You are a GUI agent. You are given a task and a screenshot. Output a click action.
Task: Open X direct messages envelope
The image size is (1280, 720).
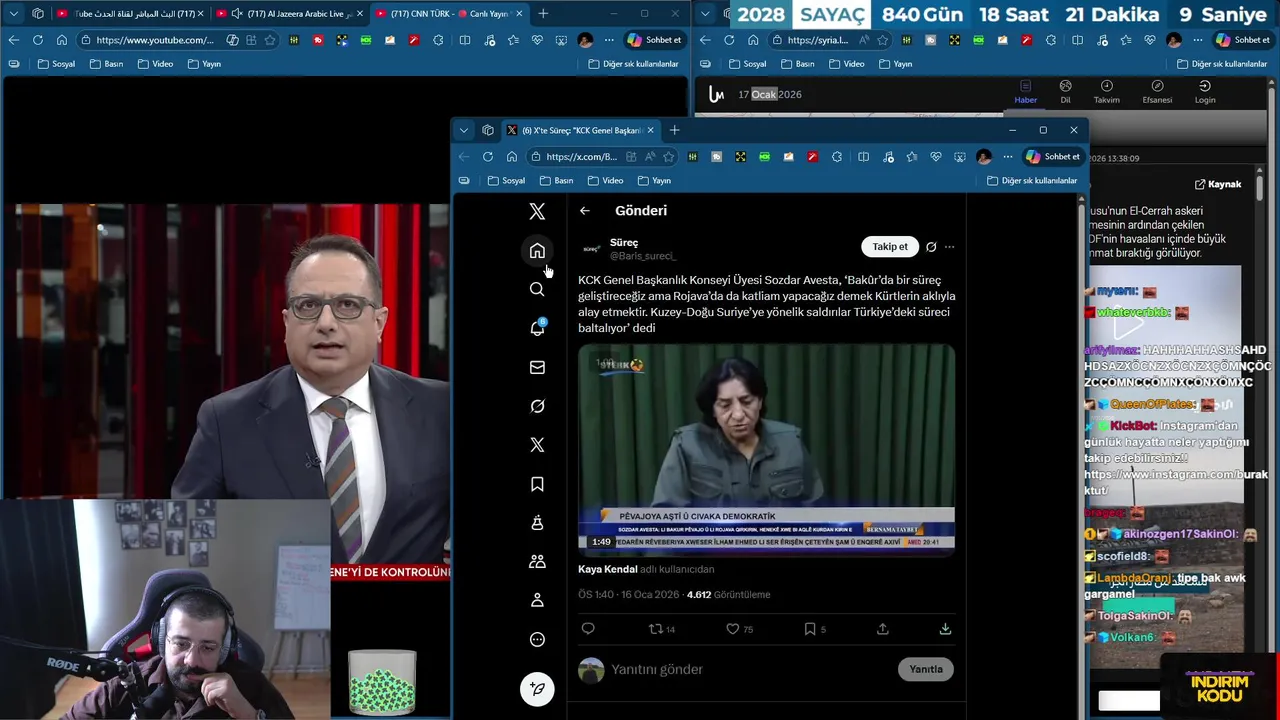coord(537,367)
